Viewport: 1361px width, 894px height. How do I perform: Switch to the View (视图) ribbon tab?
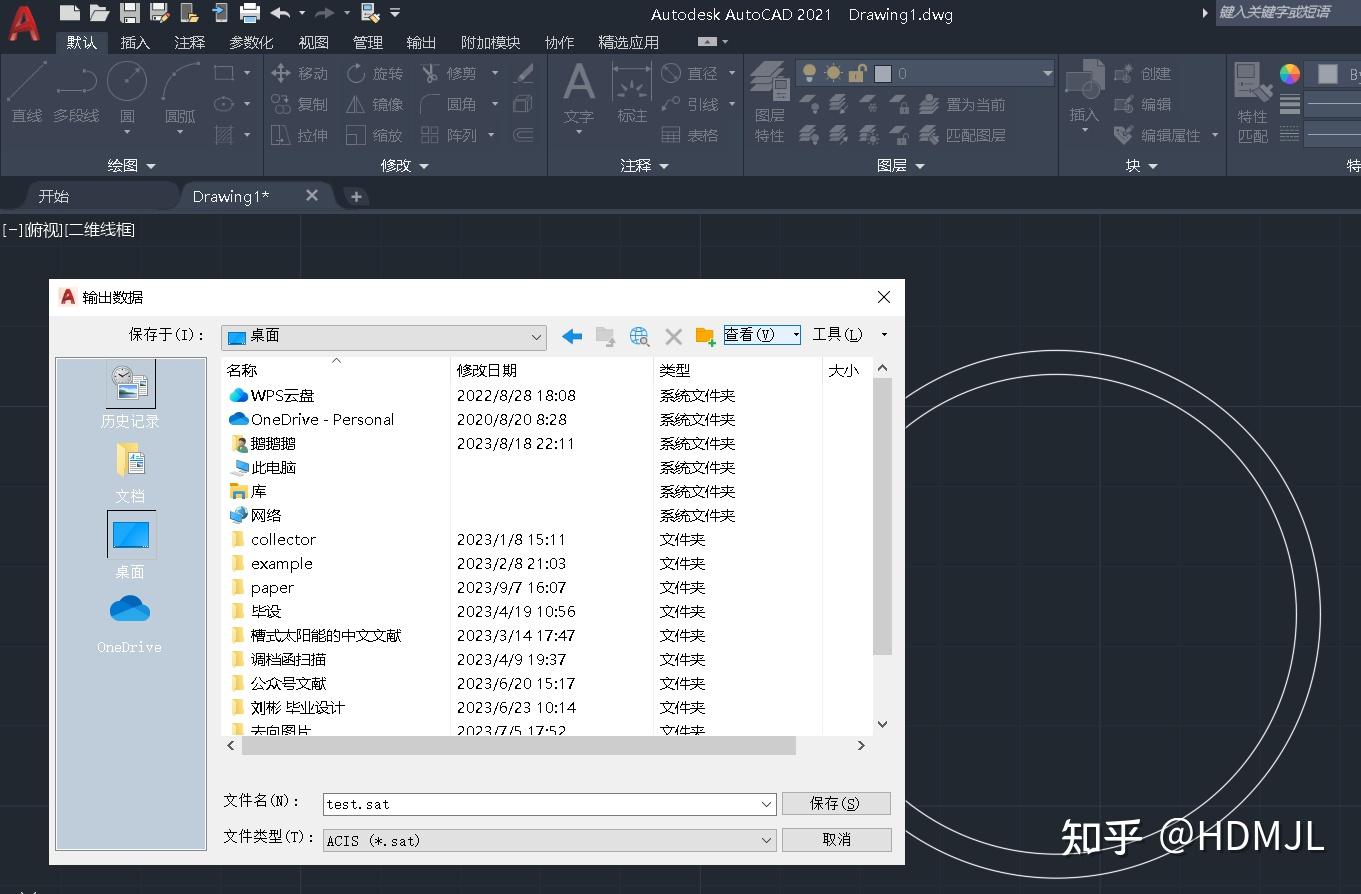[314, 42]
